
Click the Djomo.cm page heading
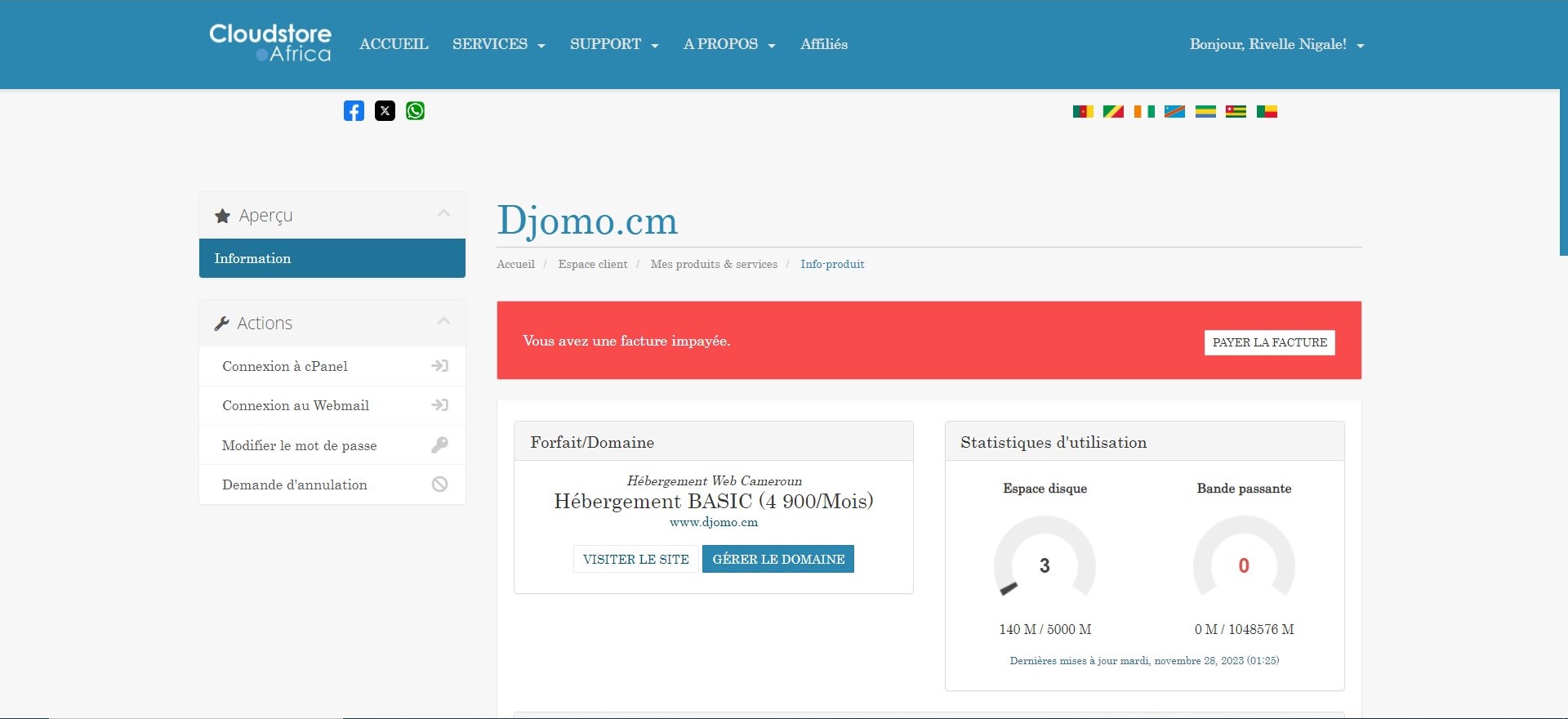pyautogui.click(x=588, y=220)
